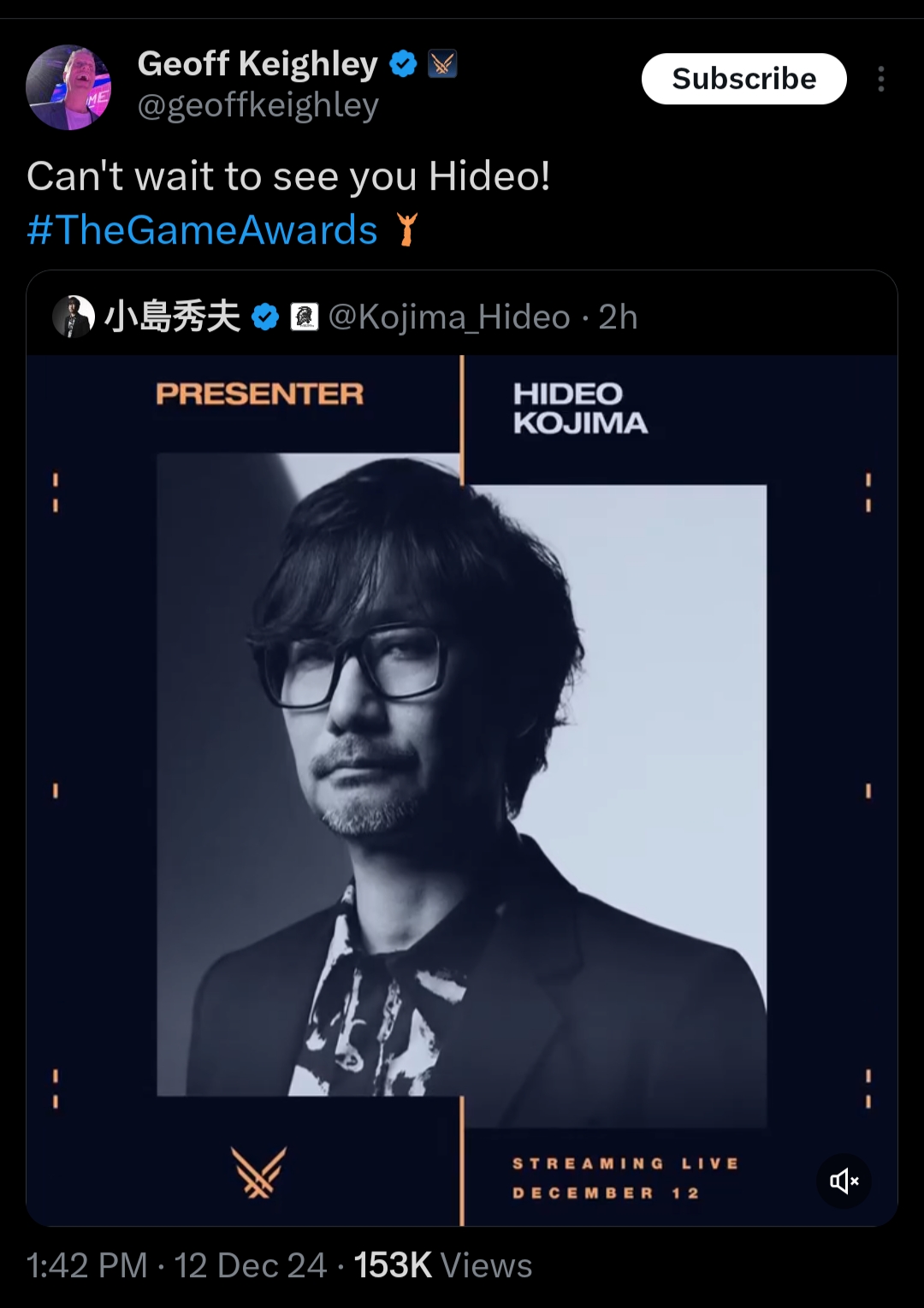Open the #TheGameAwards hashtag link
The width and height of the screenshot is (924, 1308).
pos(202,230)
